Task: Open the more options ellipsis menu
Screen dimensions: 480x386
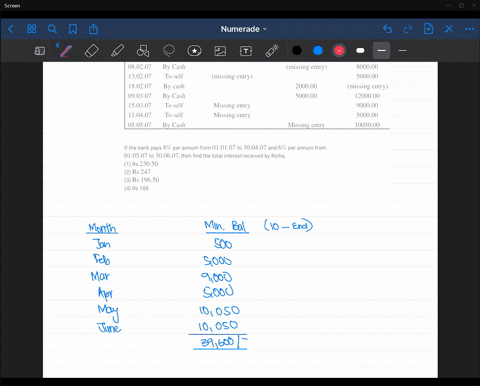Action: click(x=469, y=29)
